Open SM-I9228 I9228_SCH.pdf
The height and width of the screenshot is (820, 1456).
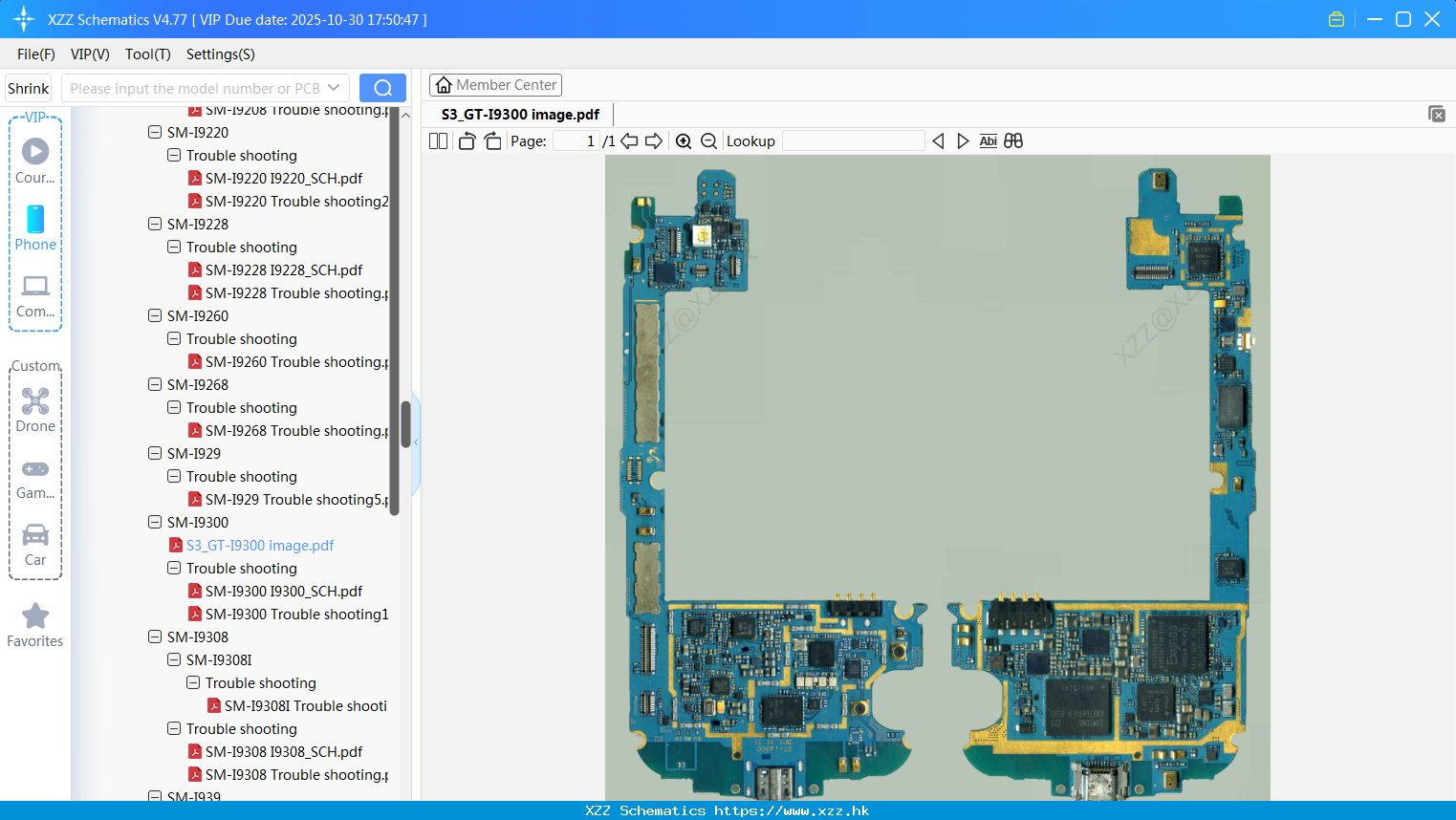[x=284, y=270]
